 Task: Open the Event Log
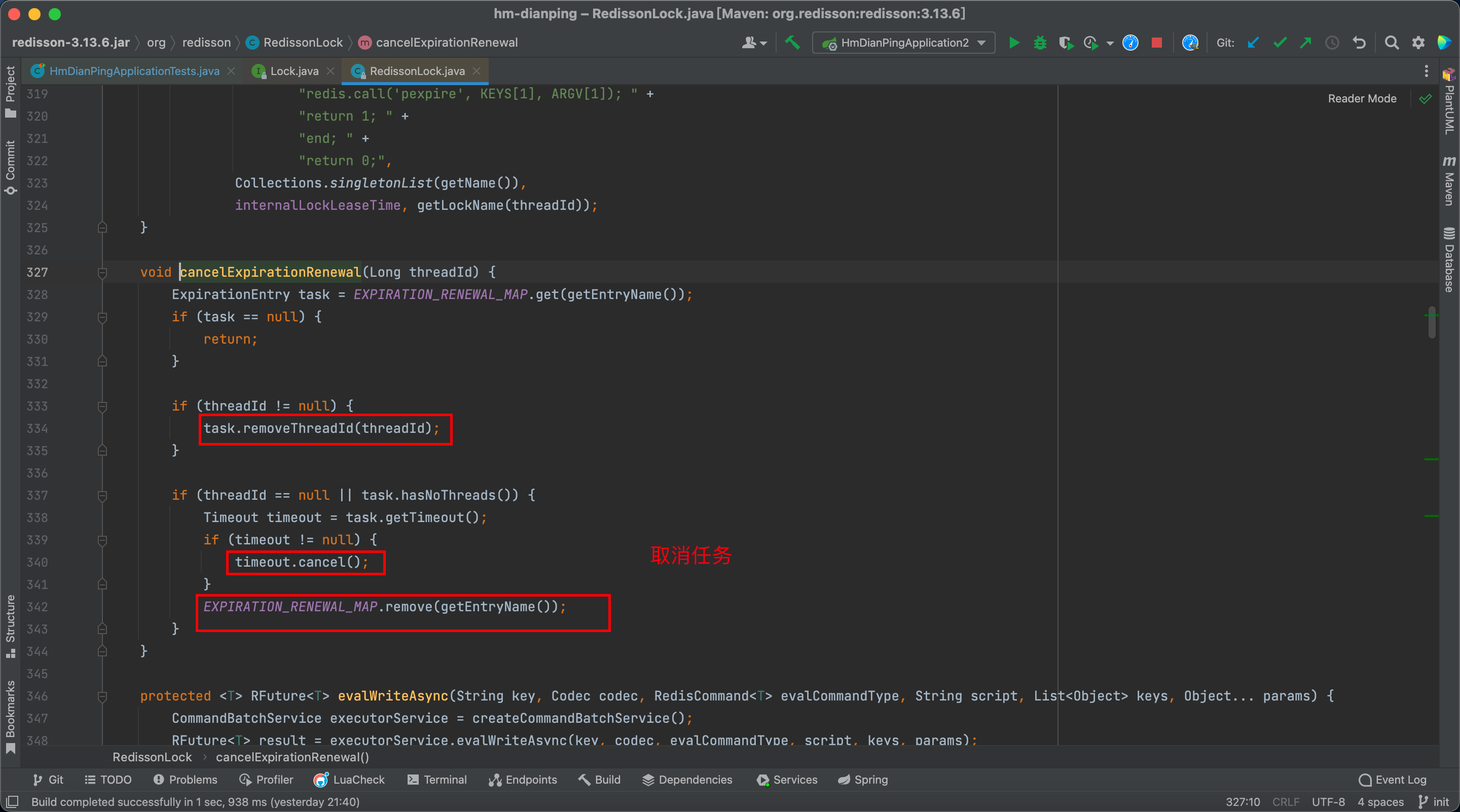click(x=1393, y=780)
